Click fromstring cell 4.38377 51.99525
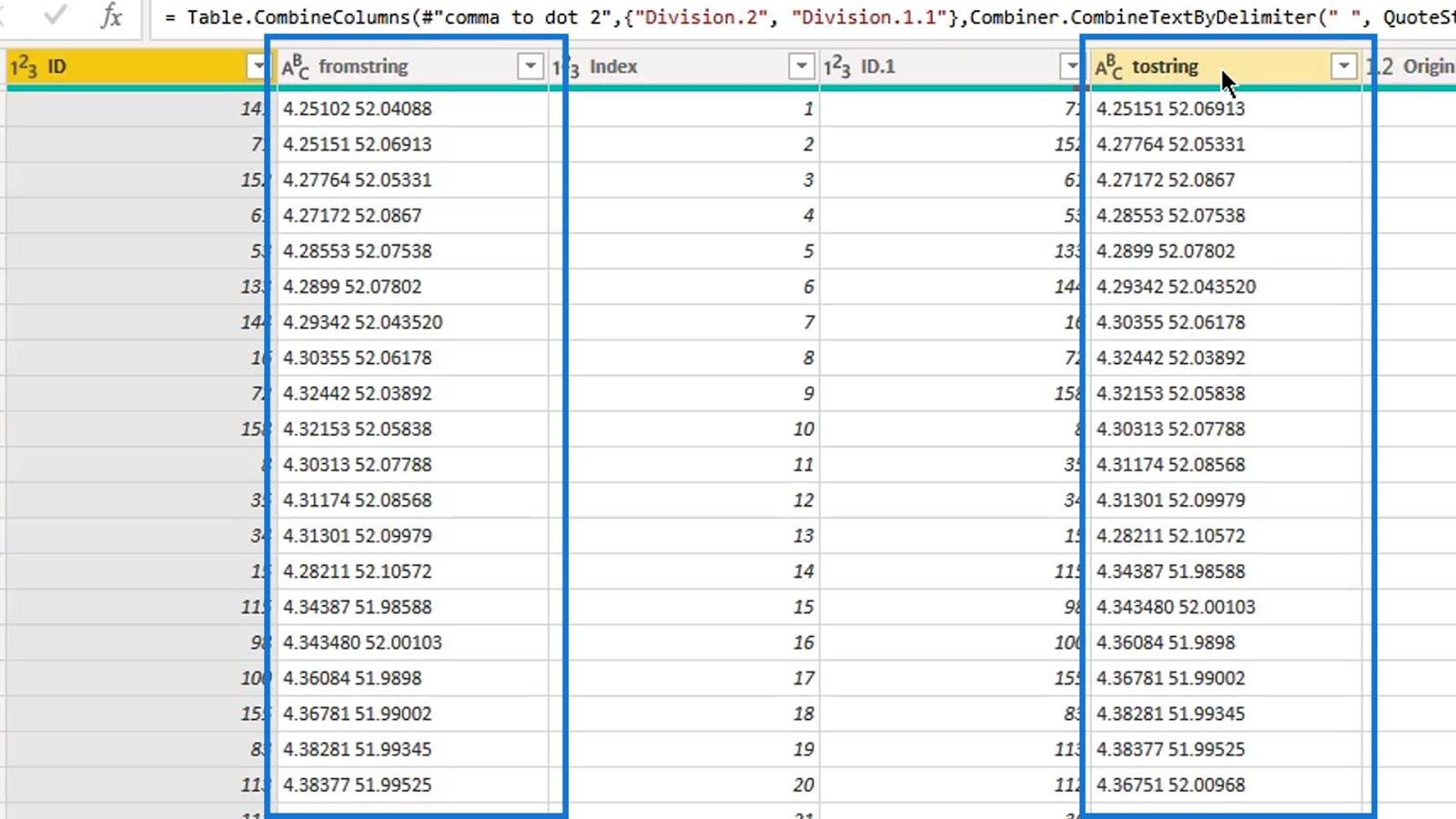This screenshot has width=1456, height=819. [411, 784]
